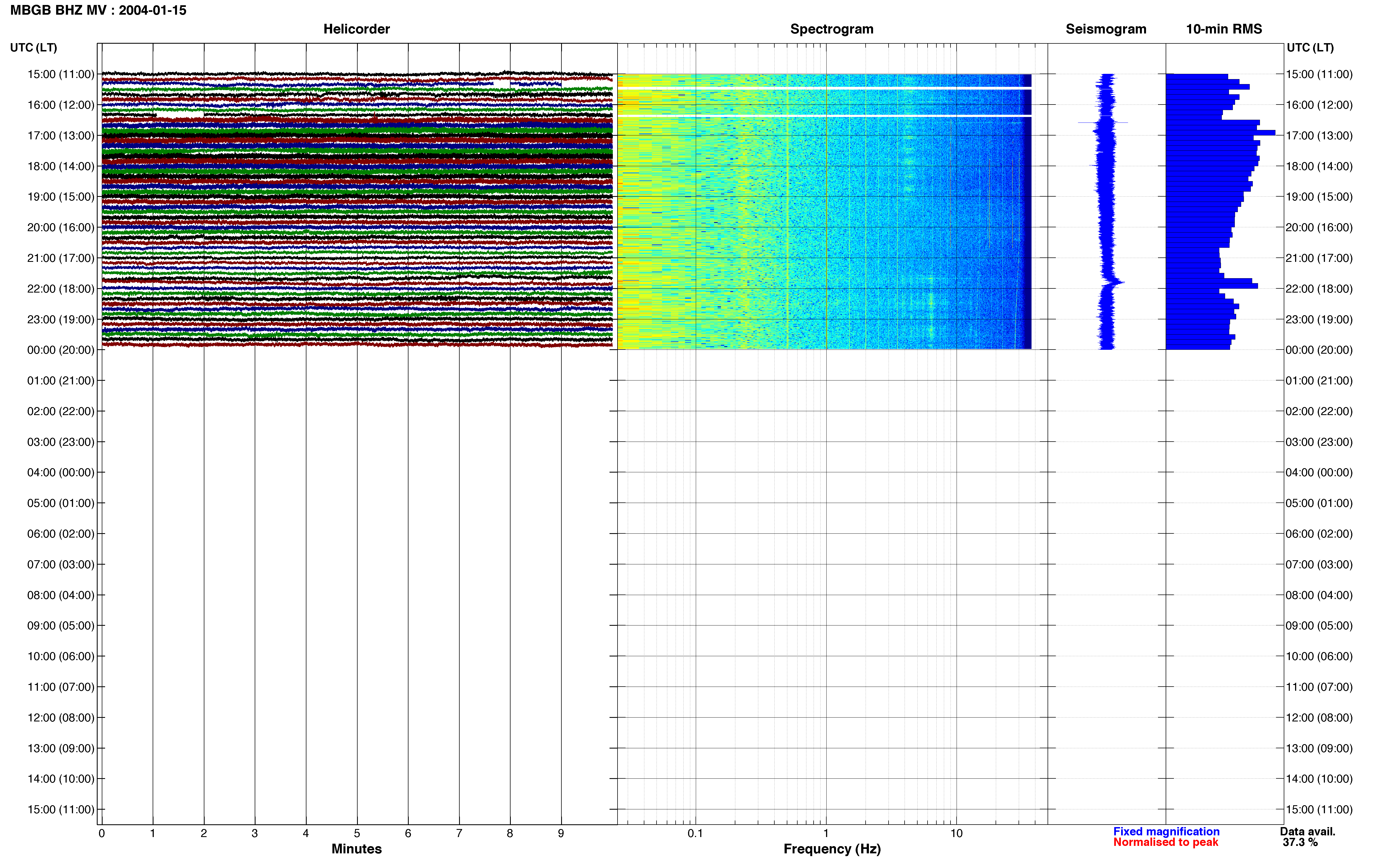This screenshot has height=868, width=1388.
Task: Click the 18:00 (14:00) label on the Helicorder axis
Action: coord(60,166)
